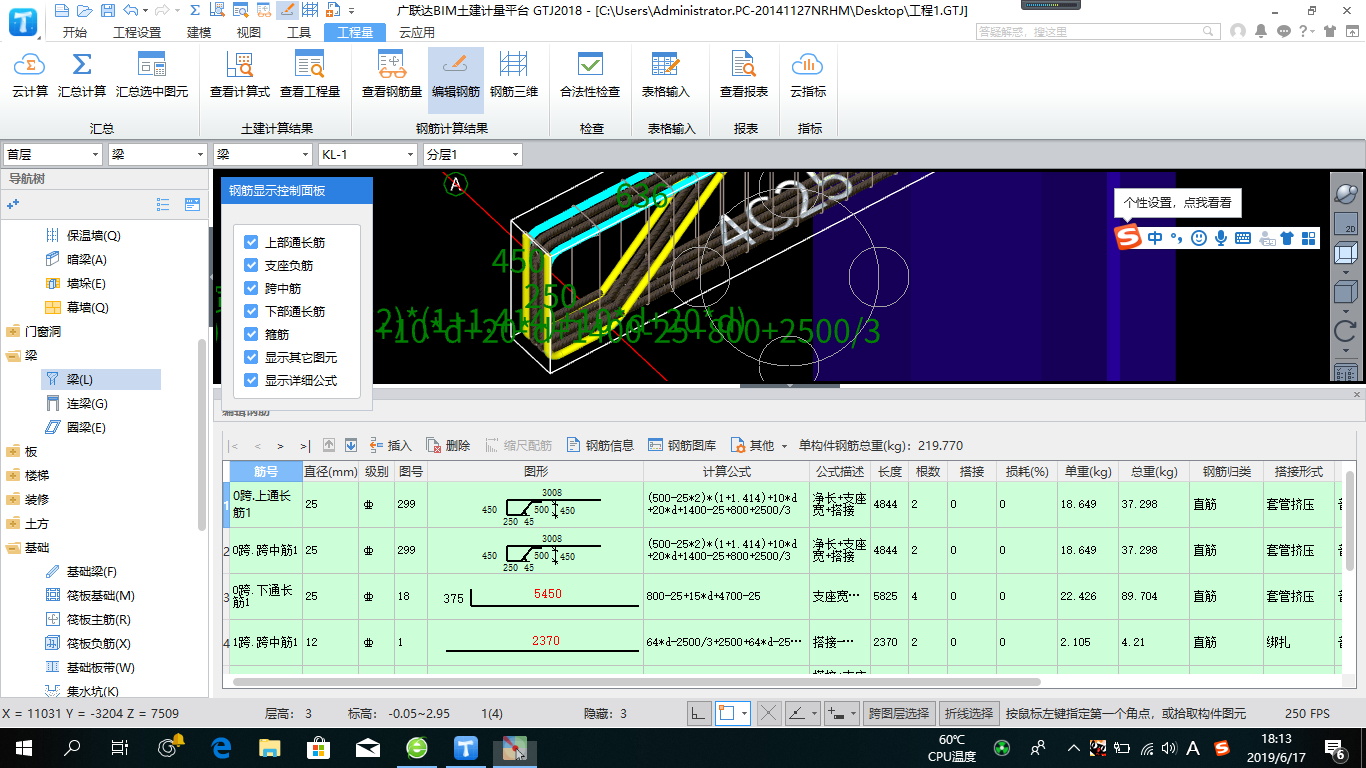1366x768 pixels.
Task: Open 查看报表 report viewer
Action: (x=744, y=67)
